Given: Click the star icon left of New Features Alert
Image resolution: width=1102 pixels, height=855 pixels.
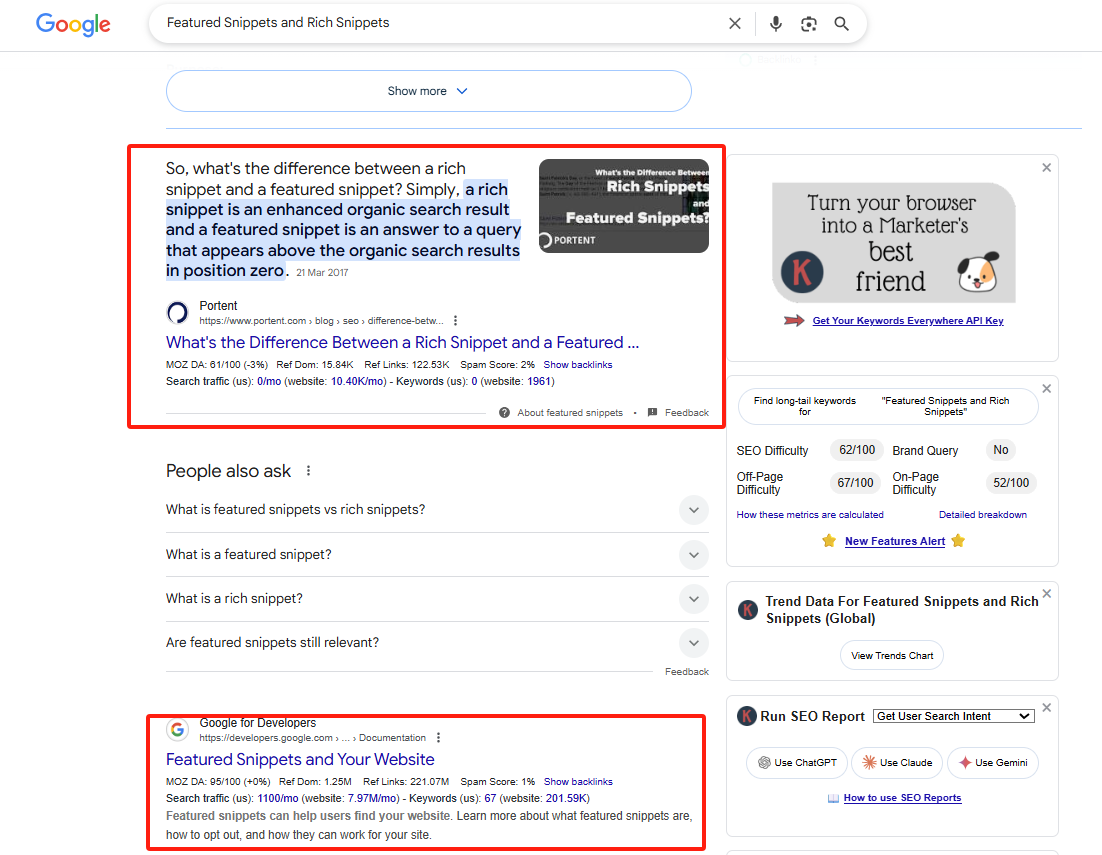Looking at the screenshot, I should 829,541.
